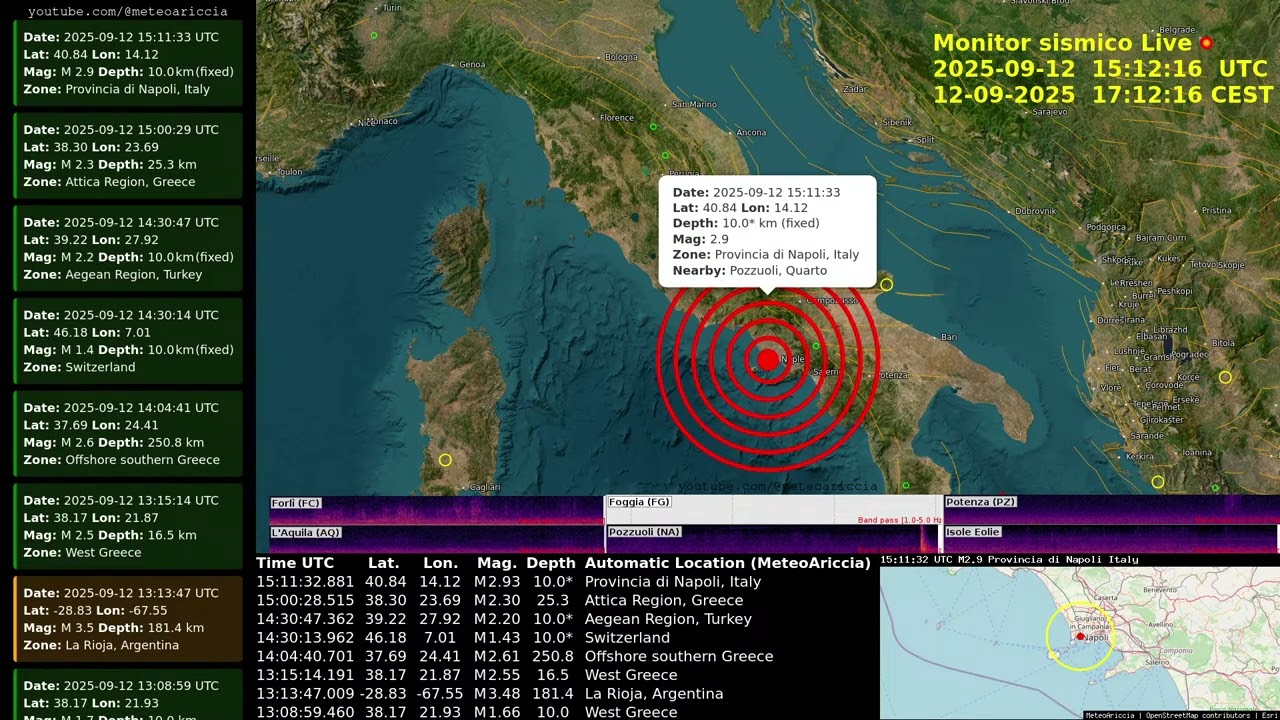
Task: Click the yellow quake circle near Kerkira
Action: click(x=1158, y=482)
